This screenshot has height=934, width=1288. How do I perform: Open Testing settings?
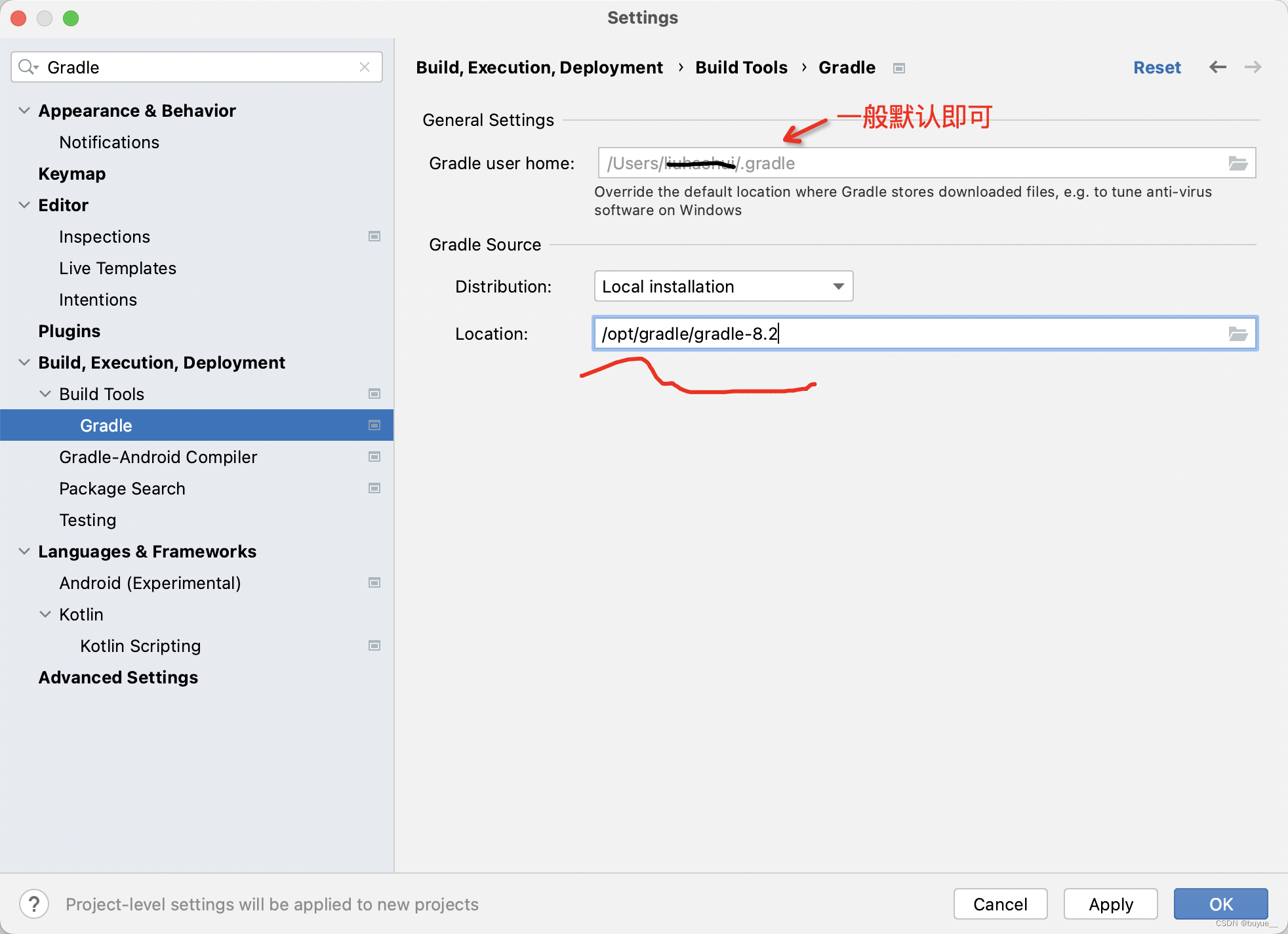click(x=87, y=520)
